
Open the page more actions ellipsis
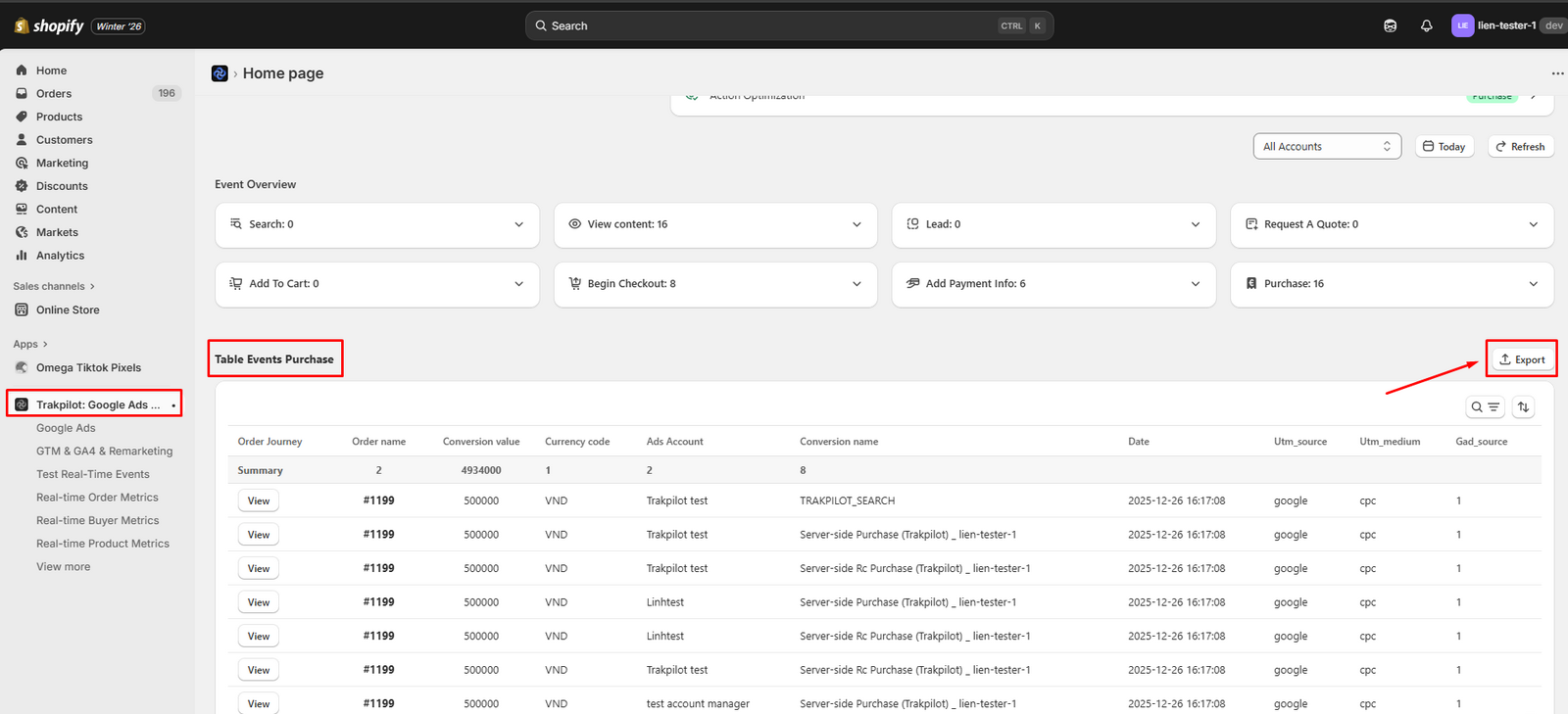(1557, 73)
